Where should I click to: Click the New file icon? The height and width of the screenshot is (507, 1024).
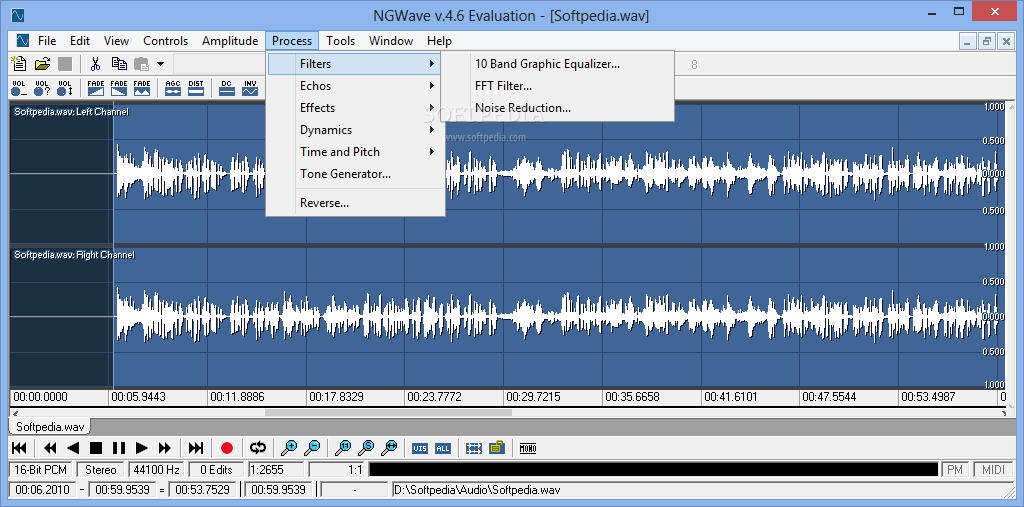(x=19, y=64)
